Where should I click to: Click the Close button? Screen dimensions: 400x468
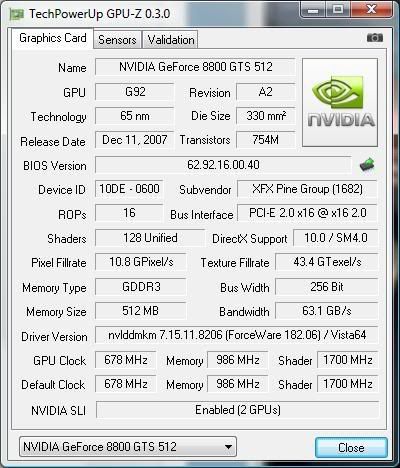(x=351, y=447)
